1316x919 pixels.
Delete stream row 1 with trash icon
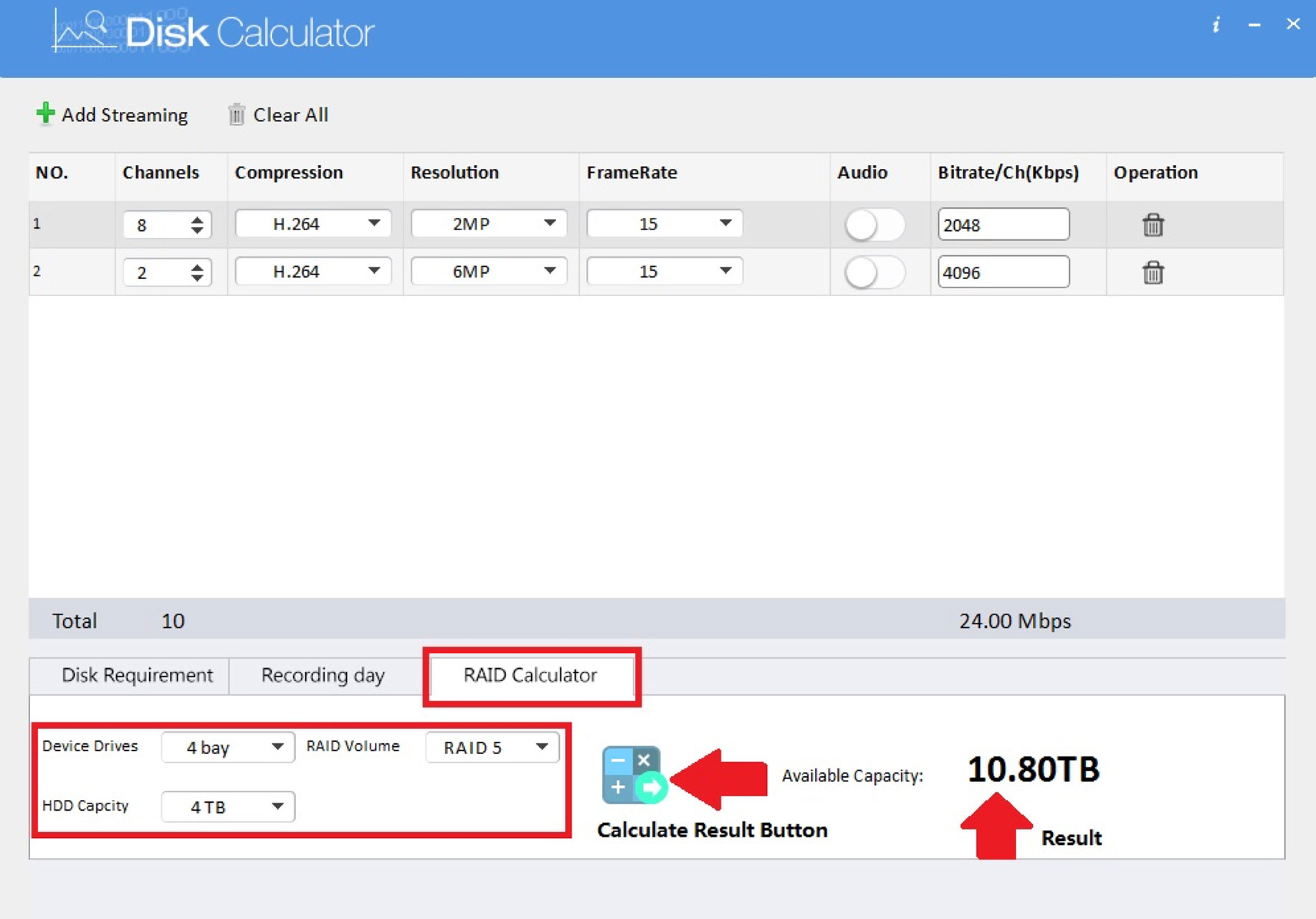(x=1153, y=225)
